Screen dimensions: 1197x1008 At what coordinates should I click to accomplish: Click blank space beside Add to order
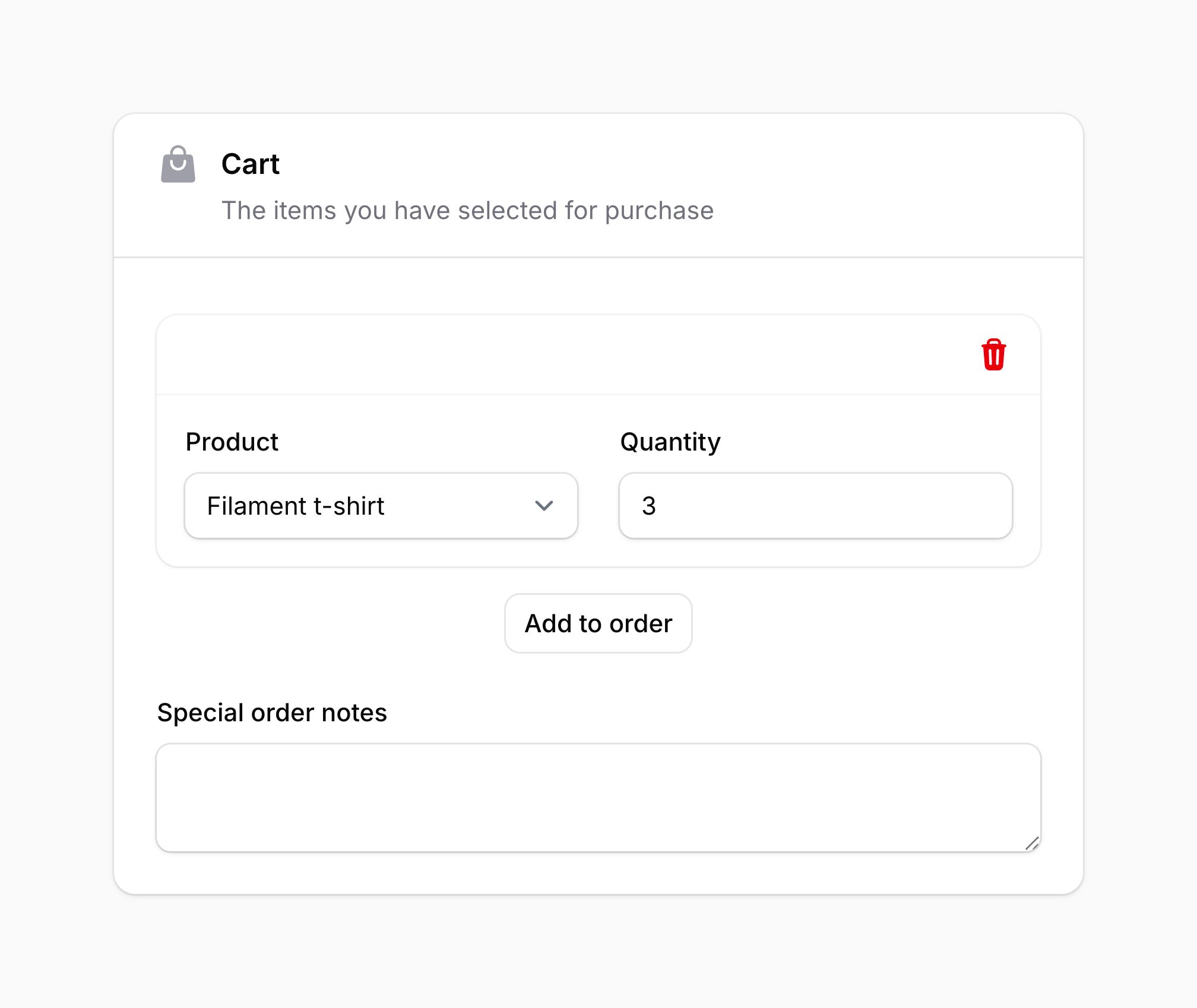point(861,623)
